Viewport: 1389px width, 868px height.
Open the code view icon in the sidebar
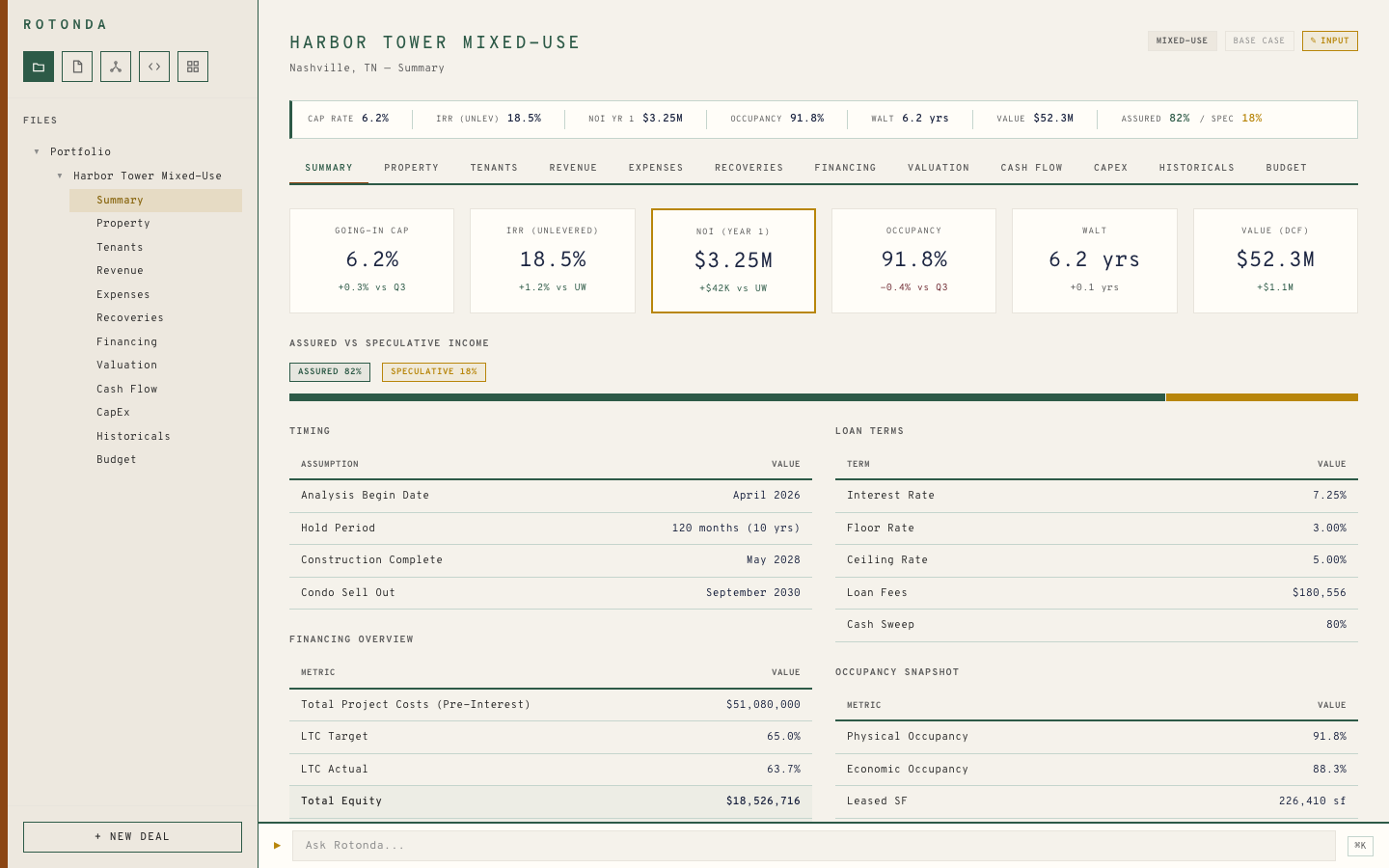point(154,67)
